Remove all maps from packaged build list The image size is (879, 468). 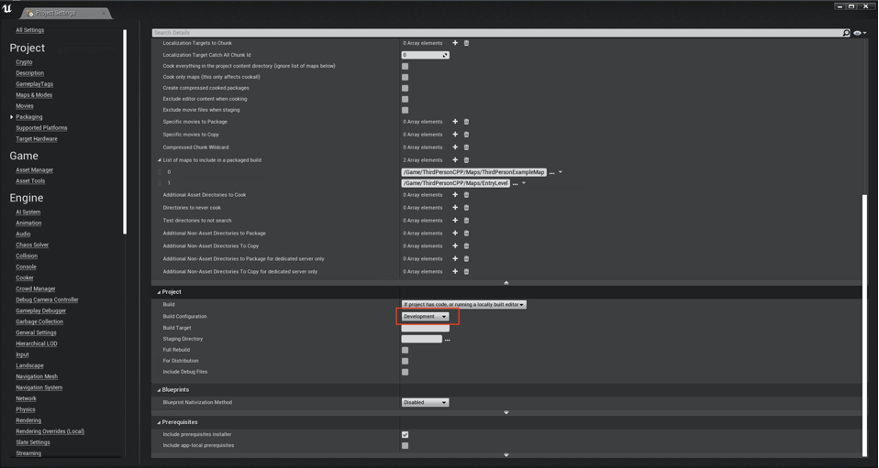pyautogui.click(x=466, y=160)
